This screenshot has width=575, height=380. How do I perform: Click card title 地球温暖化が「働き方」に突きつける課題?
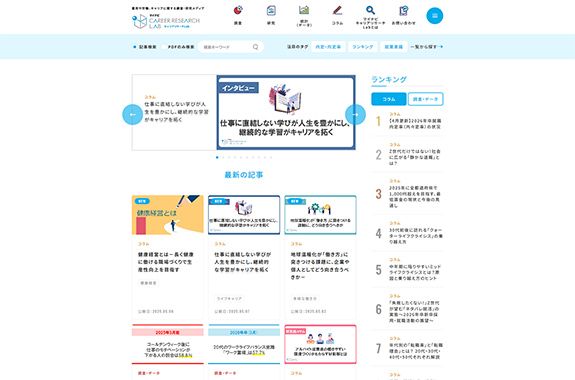(320, 266)
